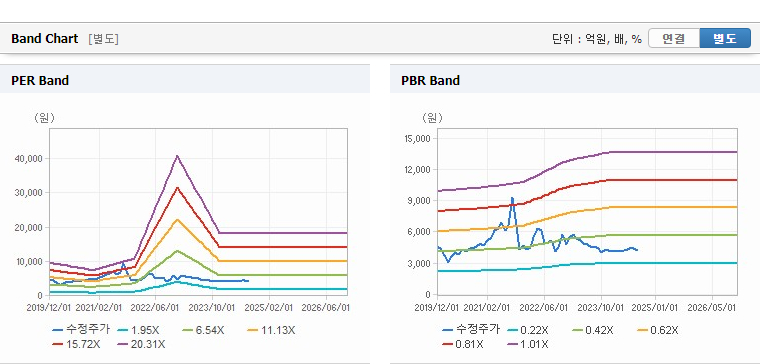Switch to the 연결 view toggle
Screen dimensions: 760x364
pos(674,38)
